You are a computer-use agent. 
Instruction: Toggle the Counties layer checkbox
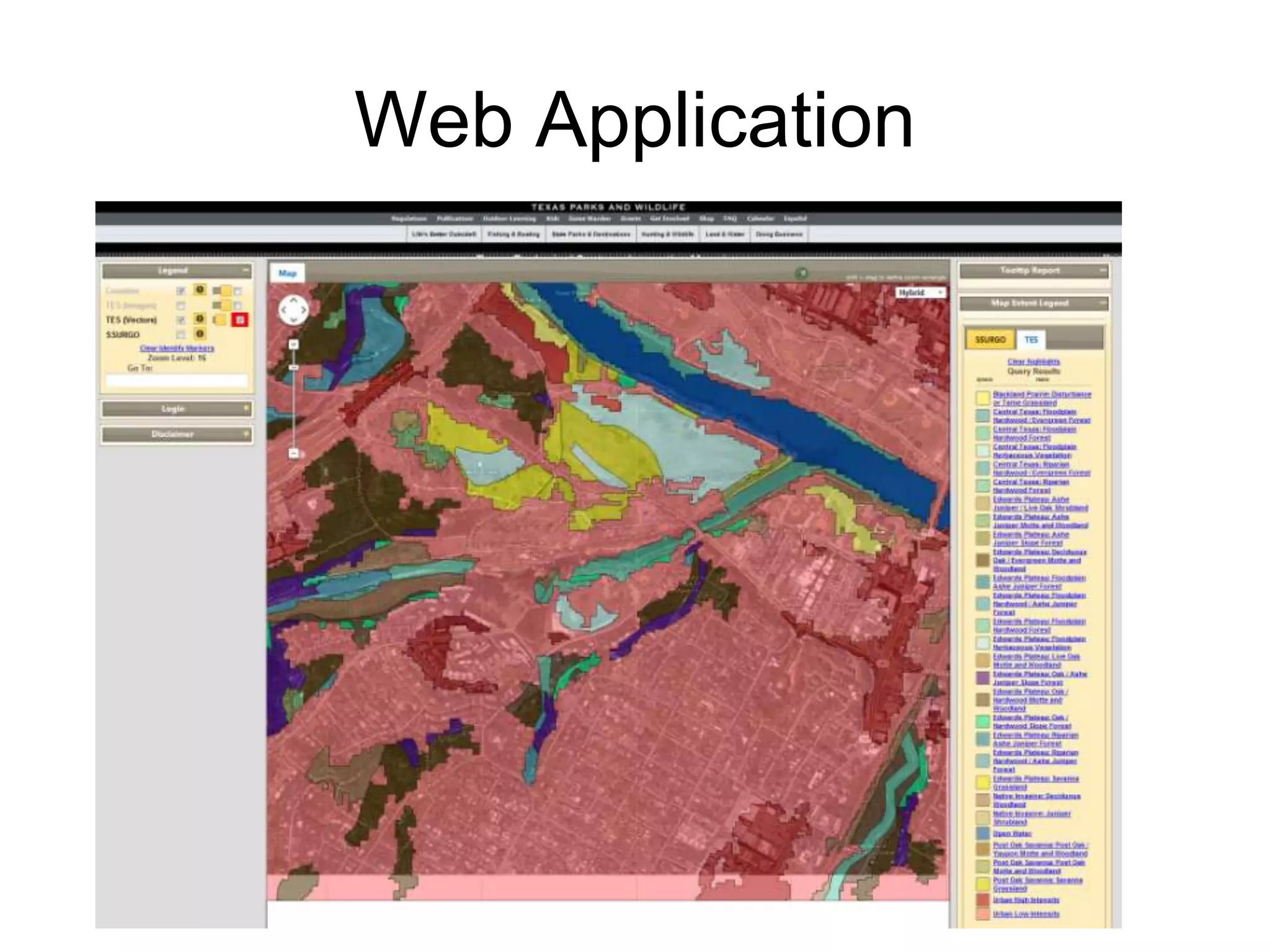click(180, 291)
